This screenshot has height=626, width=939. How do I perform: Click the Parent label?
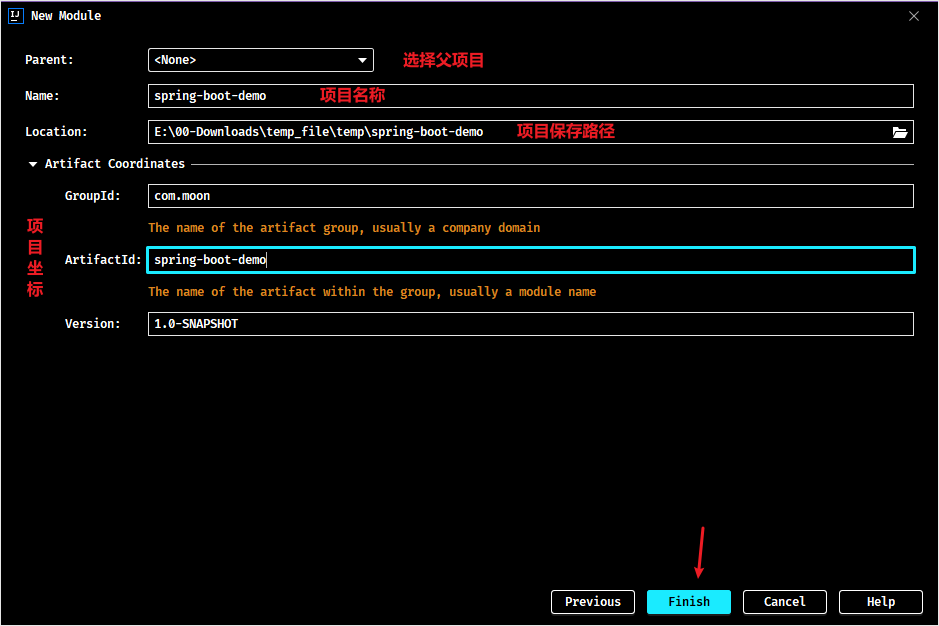point(49,60)
